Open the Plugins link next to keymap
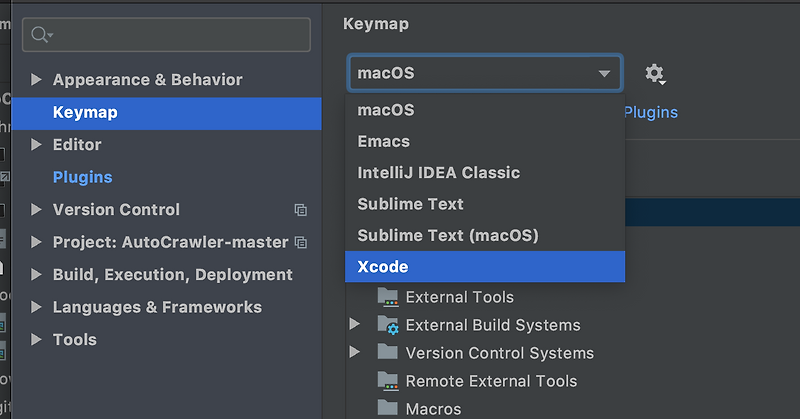This screenshot has width=800, height=419. 651,112
